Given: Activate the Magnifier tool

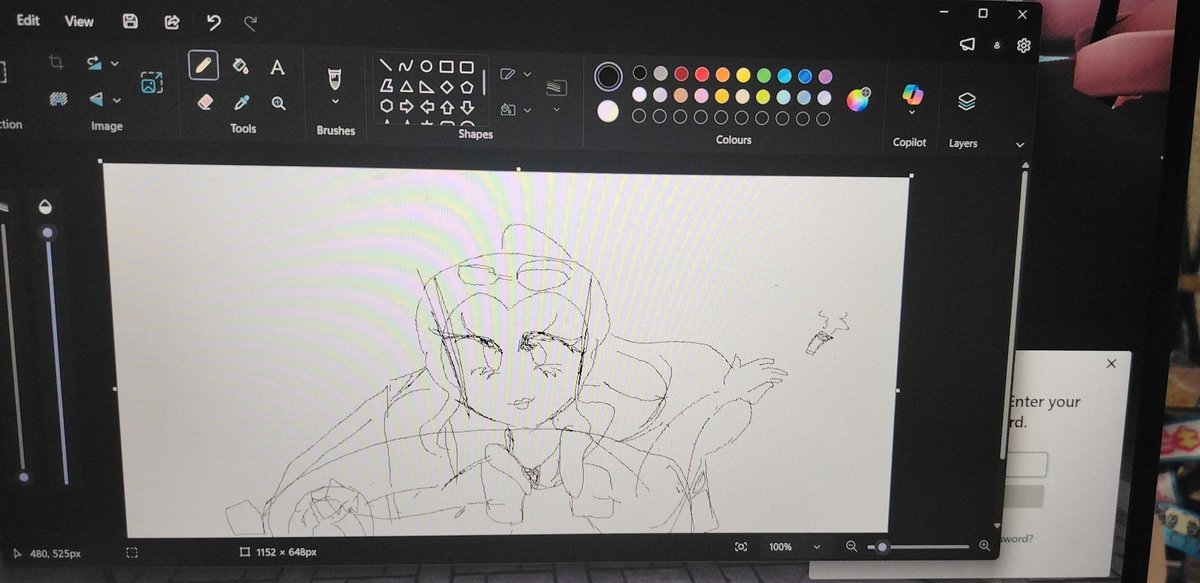Looking at the screenshot, I should click(x=278, y=102).
